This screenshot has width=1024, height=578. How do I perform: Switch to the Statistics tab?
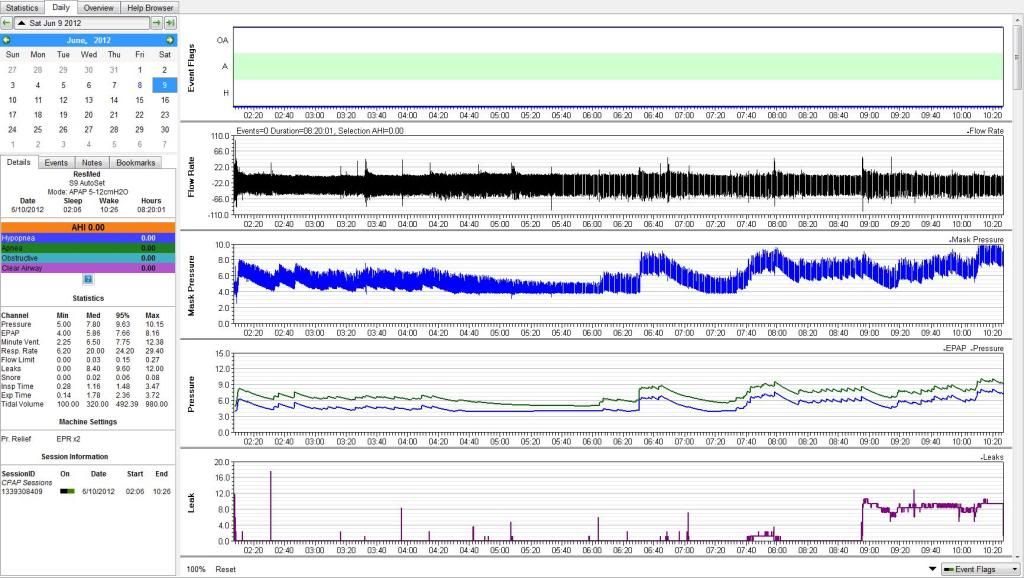(x=22, y=7)
